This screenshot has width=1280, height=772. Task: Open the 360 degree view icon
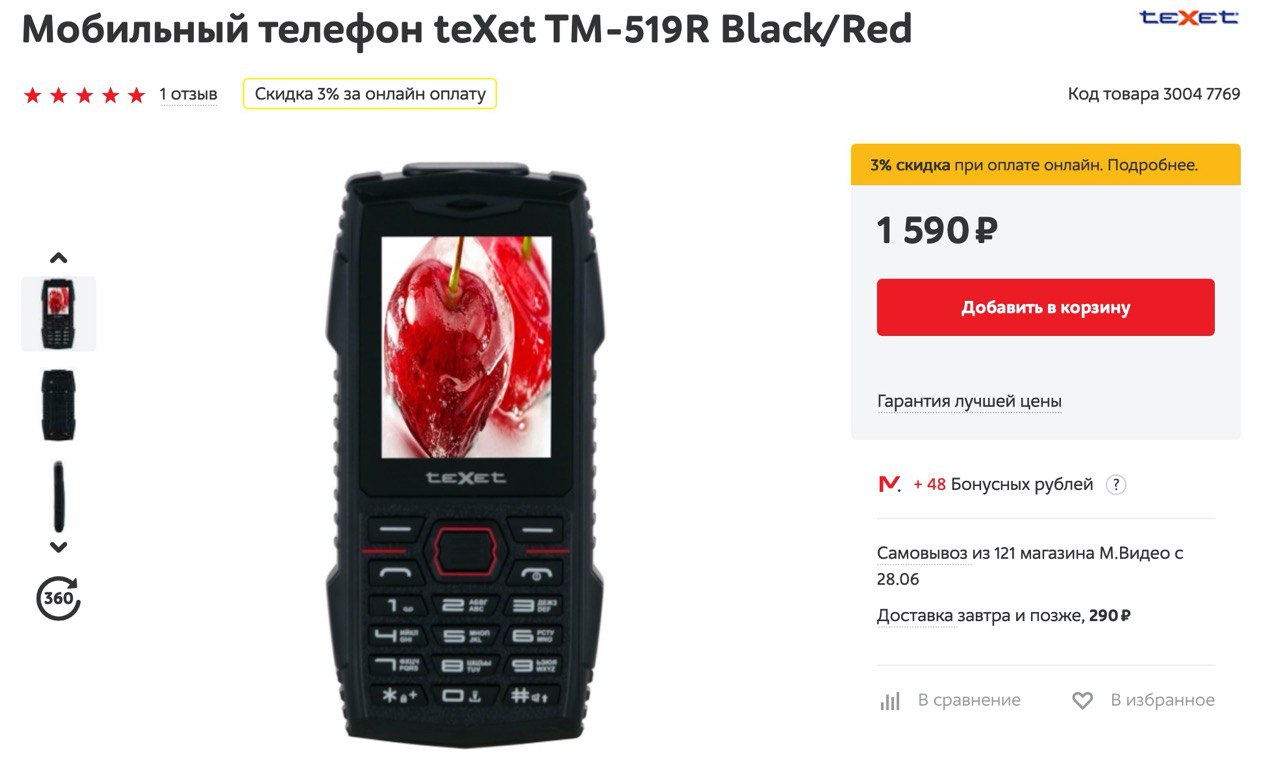(x=58, y=598)
